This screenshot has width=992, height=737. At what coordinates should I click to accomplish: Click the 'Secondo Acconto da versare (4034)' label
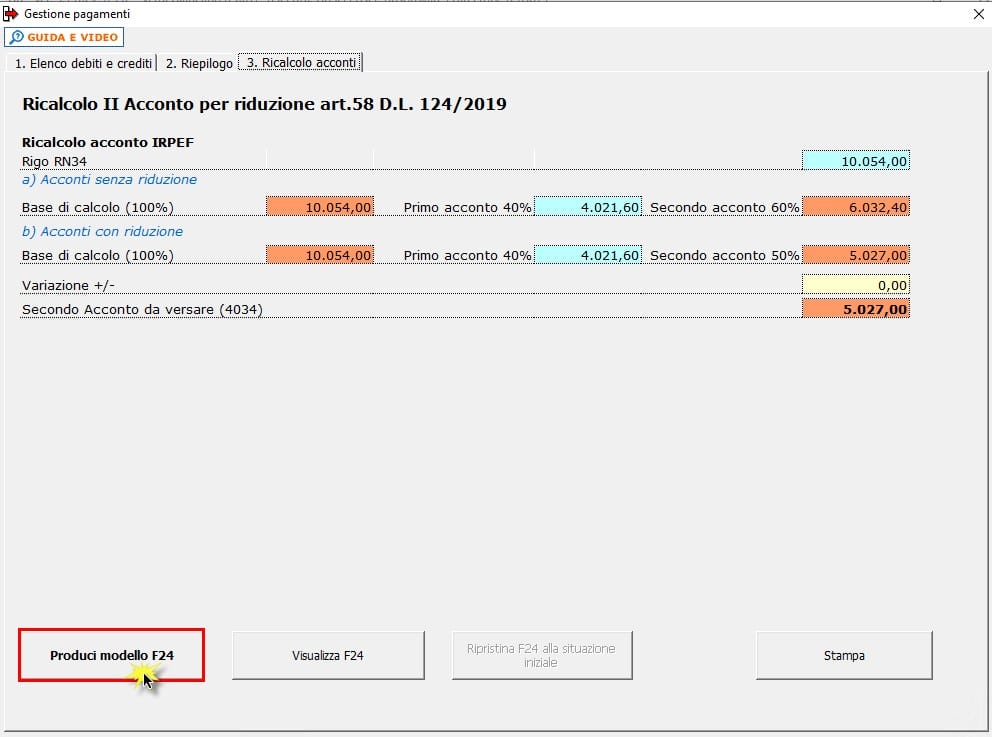click(x=142, y=309)
